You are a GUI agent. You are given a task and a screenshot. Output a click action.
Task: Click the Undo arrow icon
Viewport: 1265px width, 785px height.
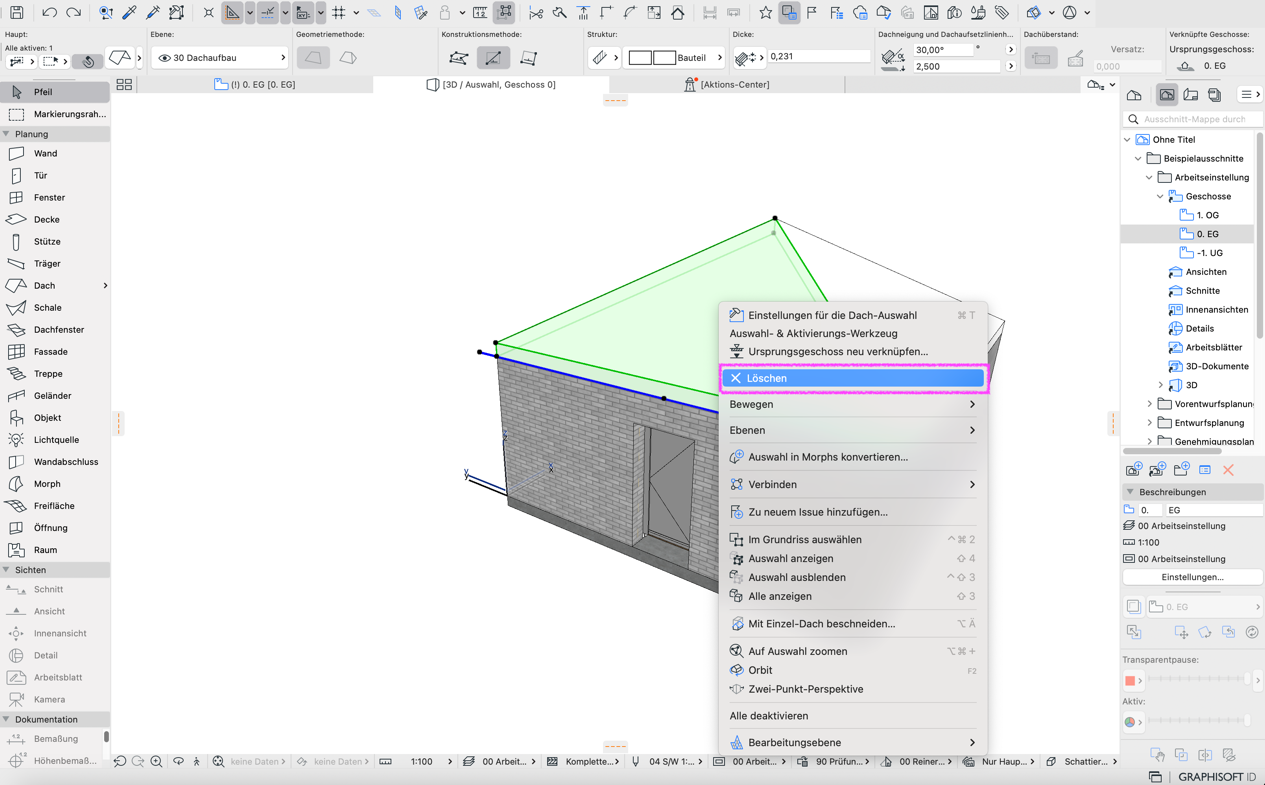49,13
